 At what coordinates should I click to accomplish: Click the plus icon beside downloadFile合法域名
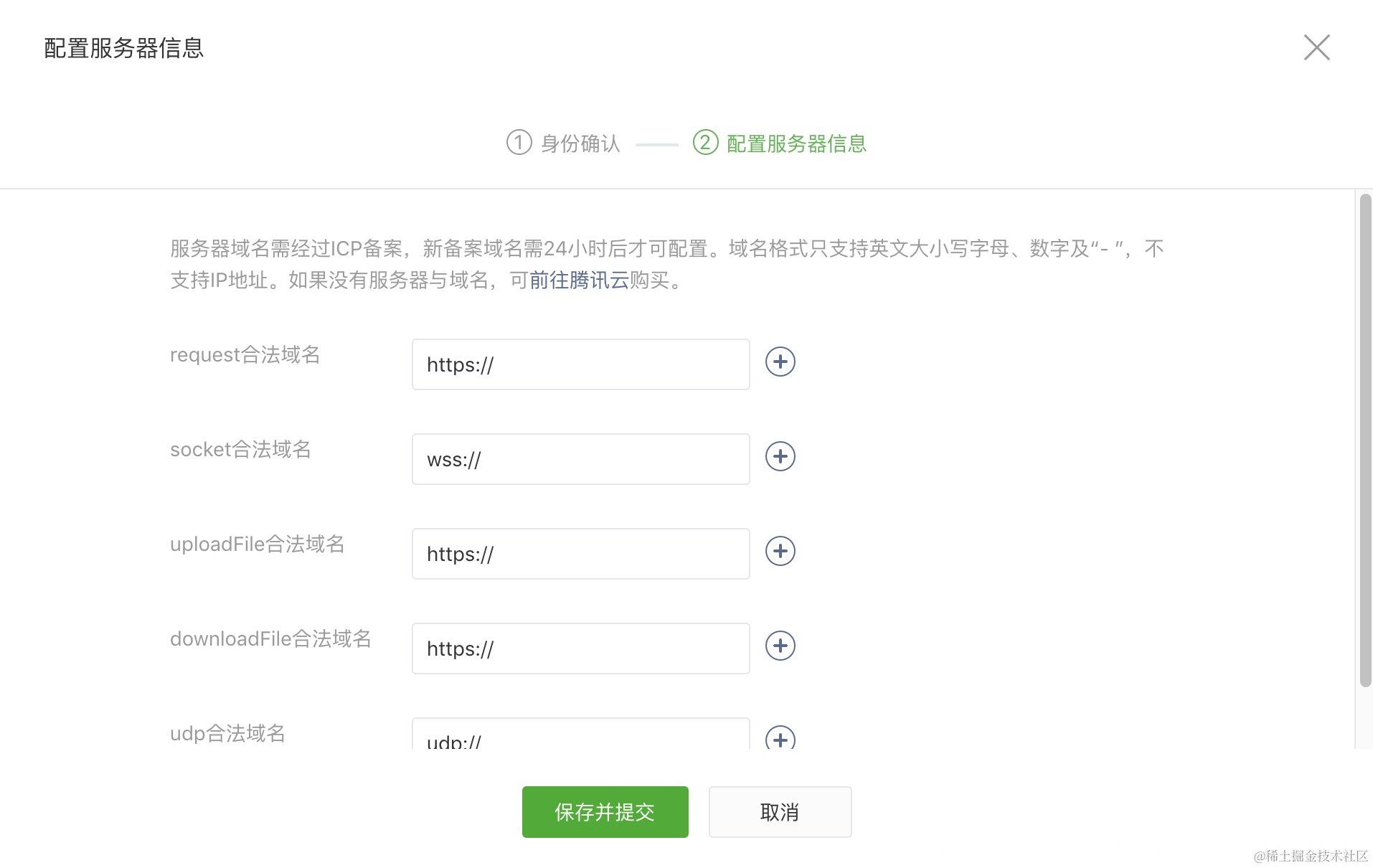780,646
